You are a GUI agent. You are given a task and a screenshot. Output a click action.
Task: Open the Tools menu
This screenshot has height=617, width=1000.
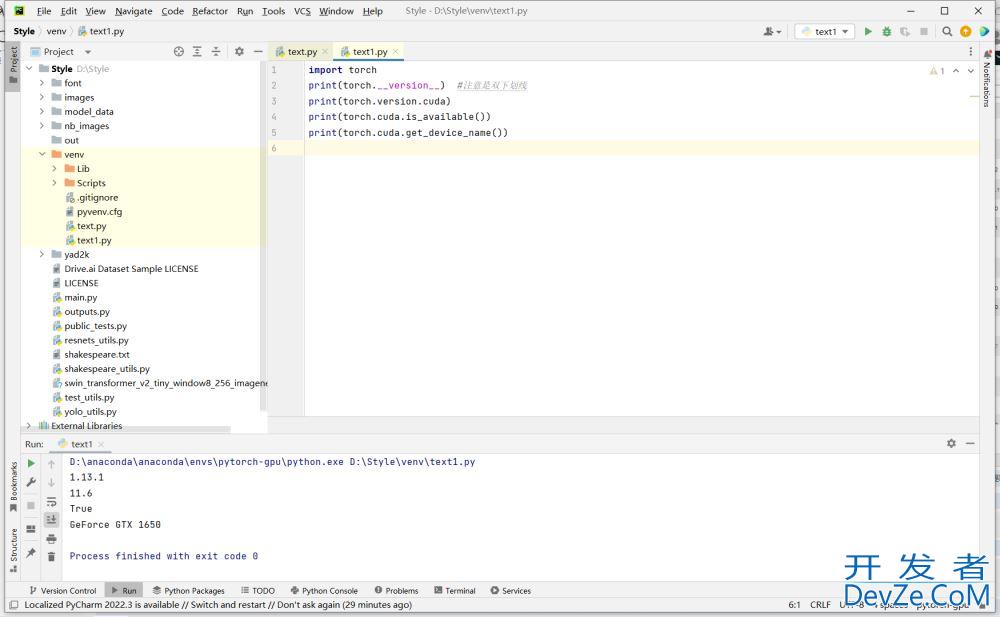point(274,11)
